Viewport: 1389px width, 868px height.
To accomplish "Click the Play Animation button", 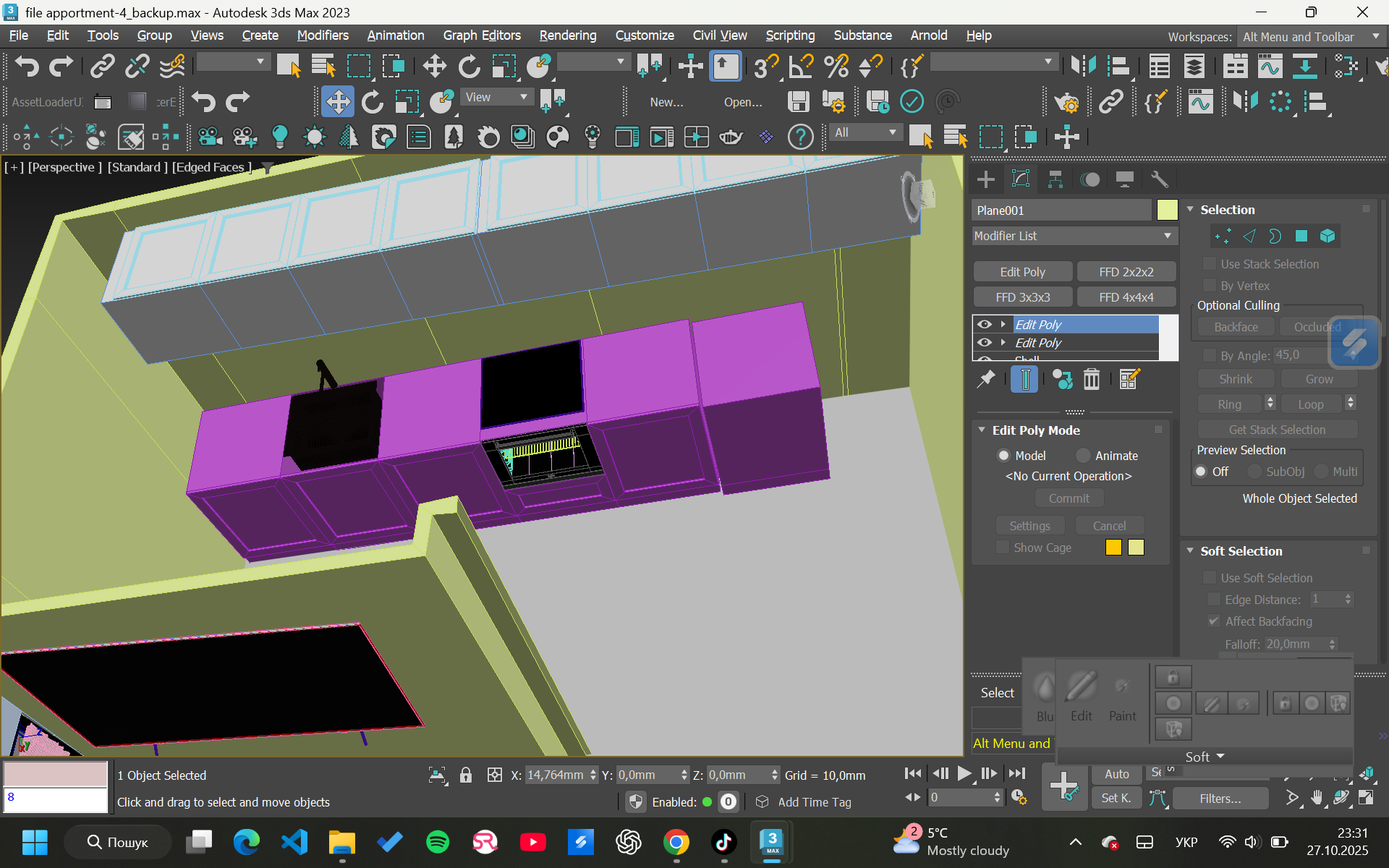I will click(964, 773).
